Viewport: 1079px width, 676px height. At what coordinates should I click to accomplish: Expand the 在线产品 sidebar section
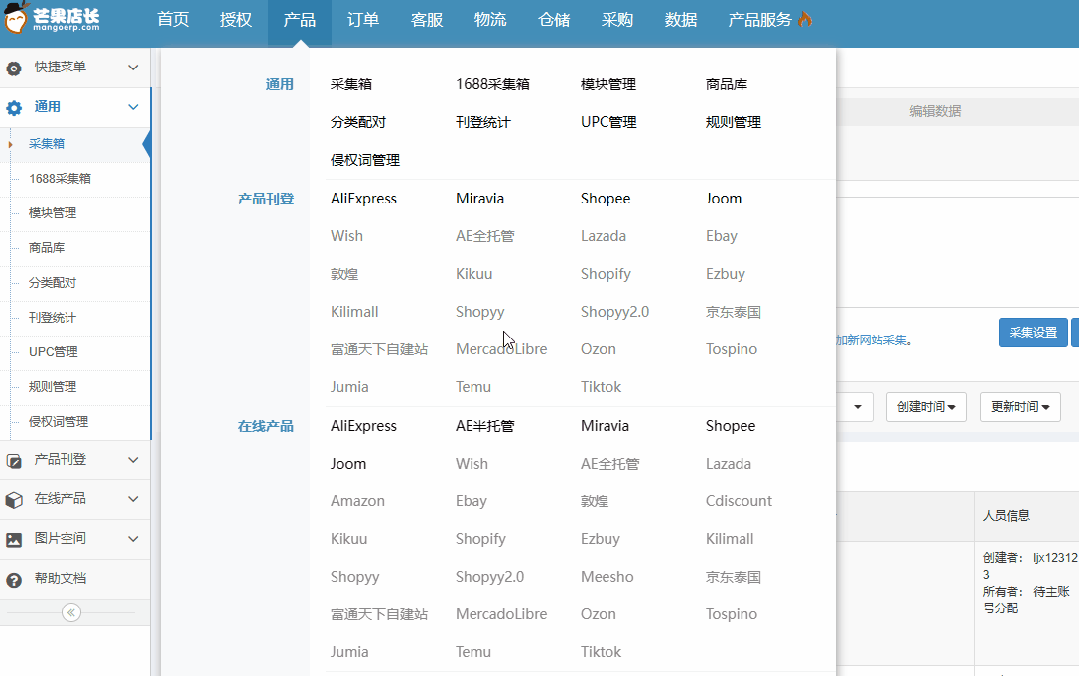point(133,499)
